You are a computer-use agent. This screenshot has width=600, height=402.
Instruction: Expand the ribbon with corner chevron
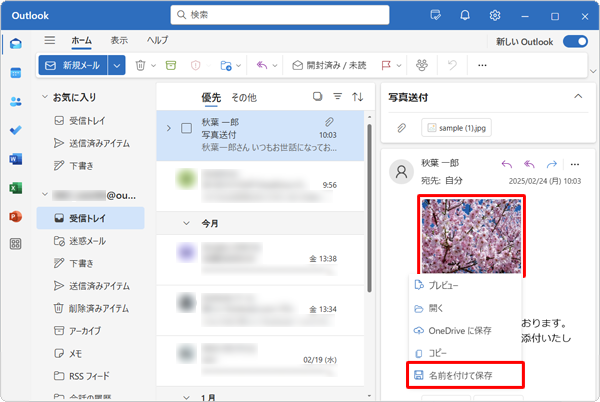click(593, 71)
